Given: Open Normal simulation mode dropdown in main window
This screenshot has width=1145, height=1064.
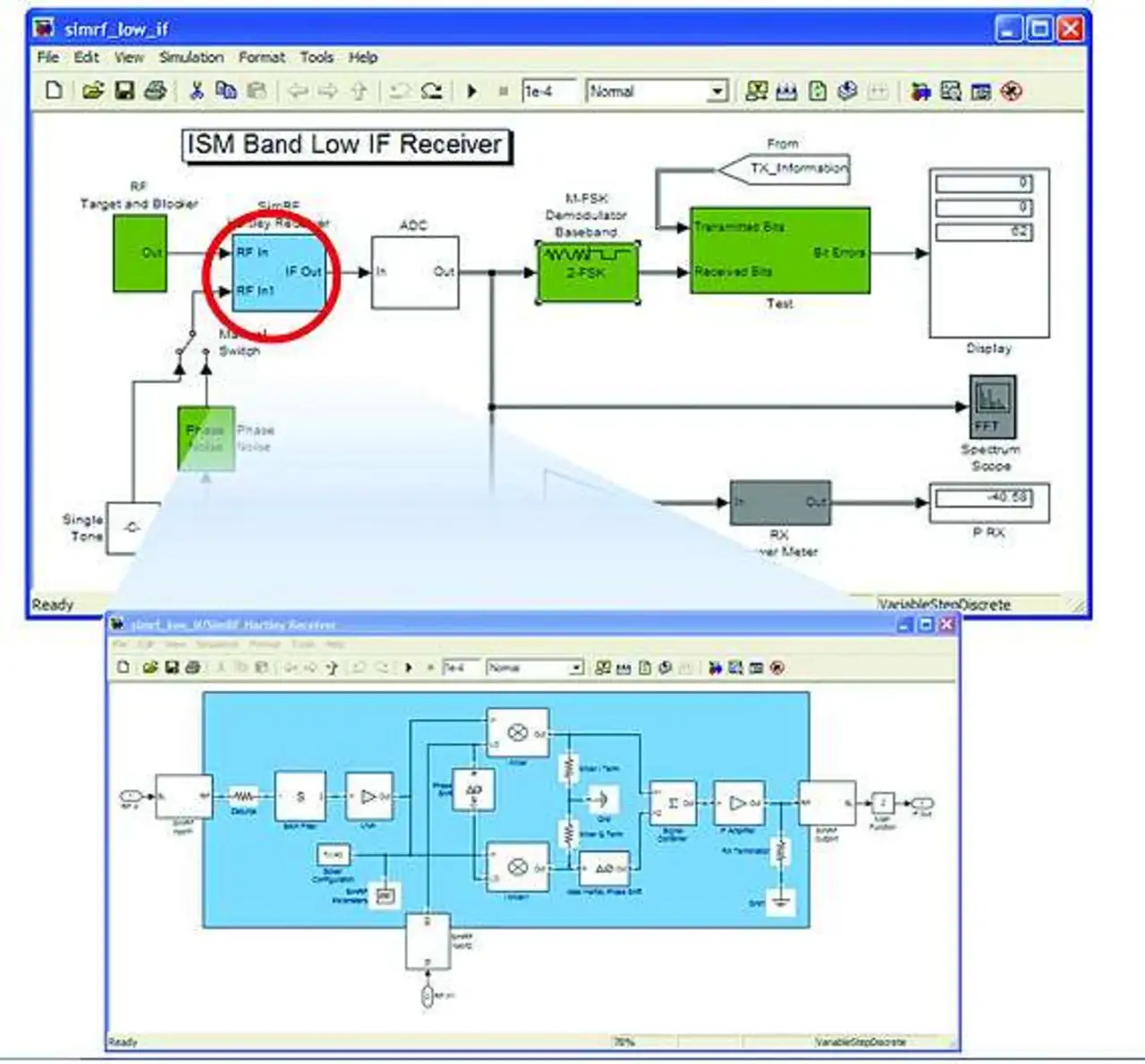Looking at the screenshot, I should click(717, 91).
